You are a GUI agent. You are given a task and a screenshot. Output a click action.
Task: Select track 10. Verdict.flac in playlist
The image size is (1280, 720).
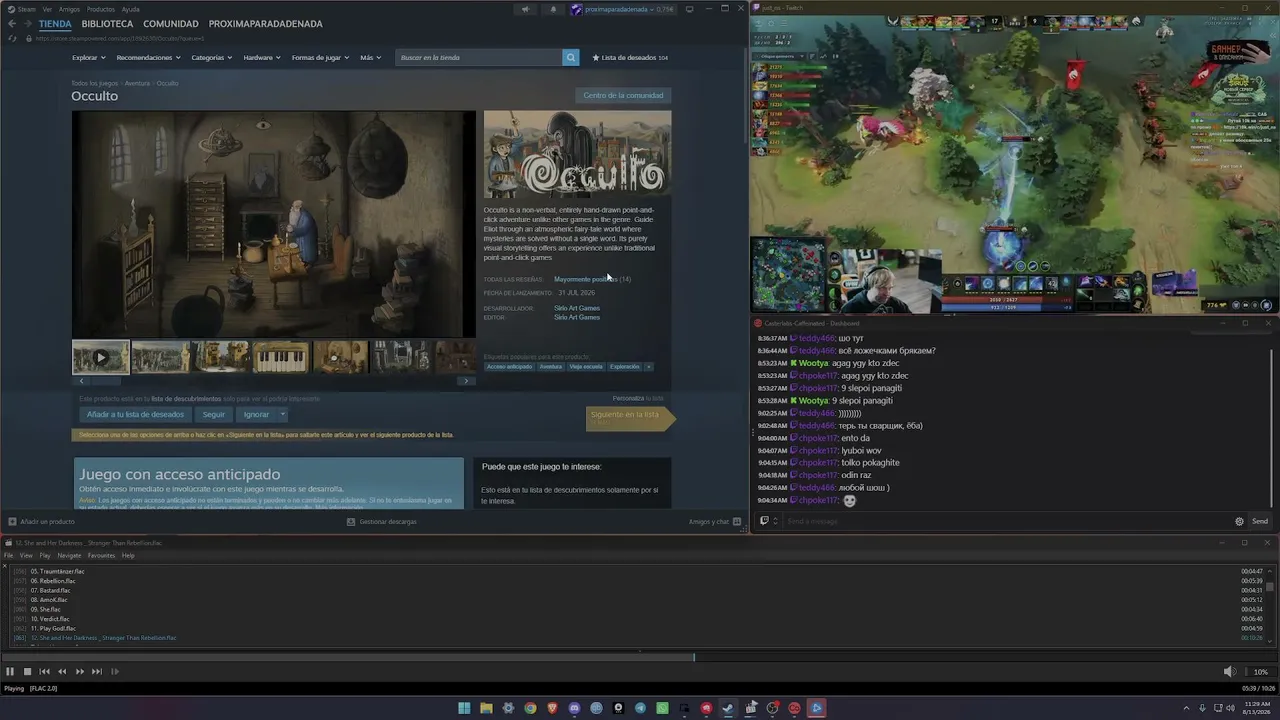tap(50, 619)
